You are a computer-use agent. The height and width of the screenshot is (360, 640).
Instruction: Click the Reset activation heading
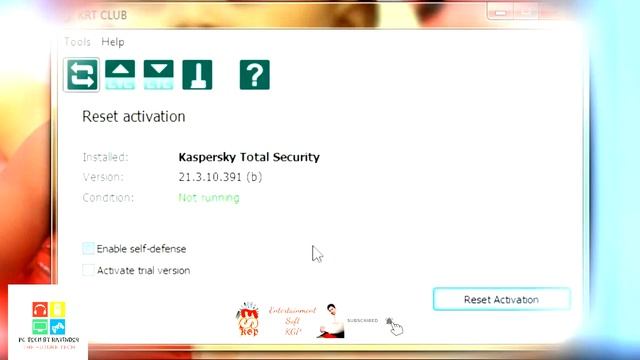(x=134, y=117)
